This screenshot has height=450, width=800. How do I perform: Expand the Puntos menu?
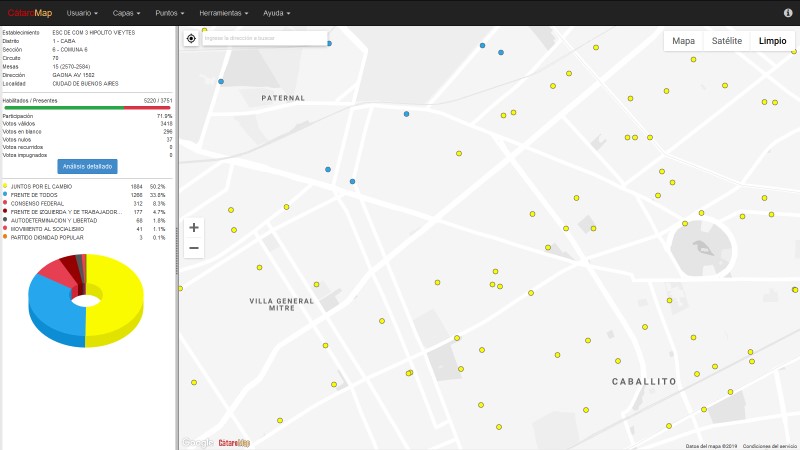[170, 13]
